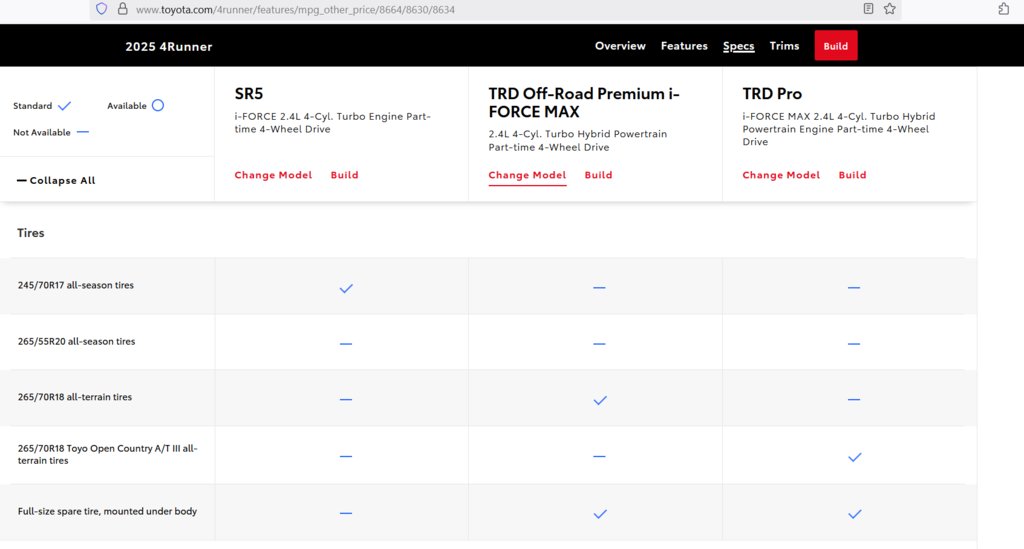Collapse All sections
1024x549 pixels.
pyautogui.click(x=56, y=180)
